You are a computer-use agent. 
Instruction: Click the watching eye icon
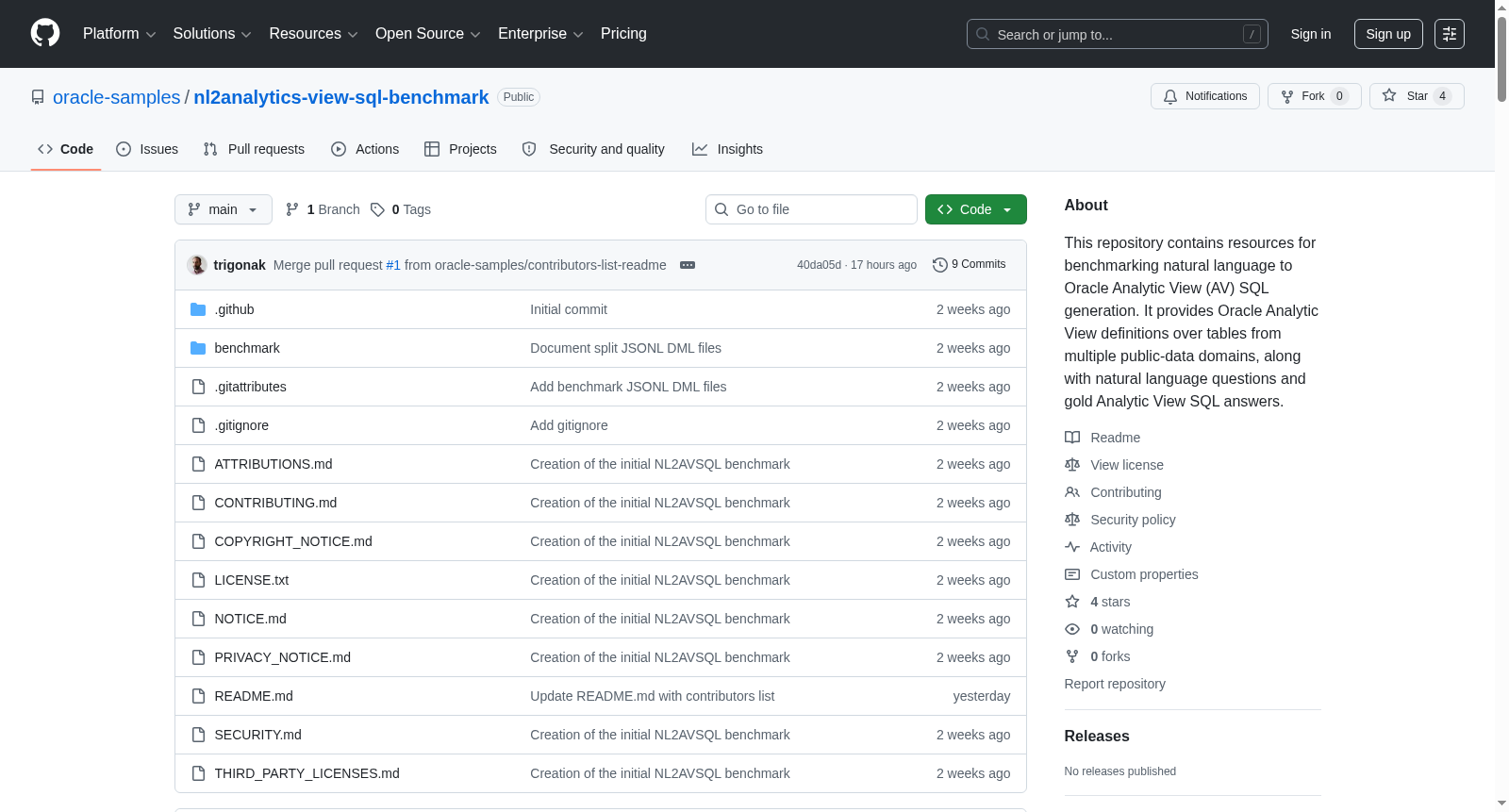tap(1072, 629)
